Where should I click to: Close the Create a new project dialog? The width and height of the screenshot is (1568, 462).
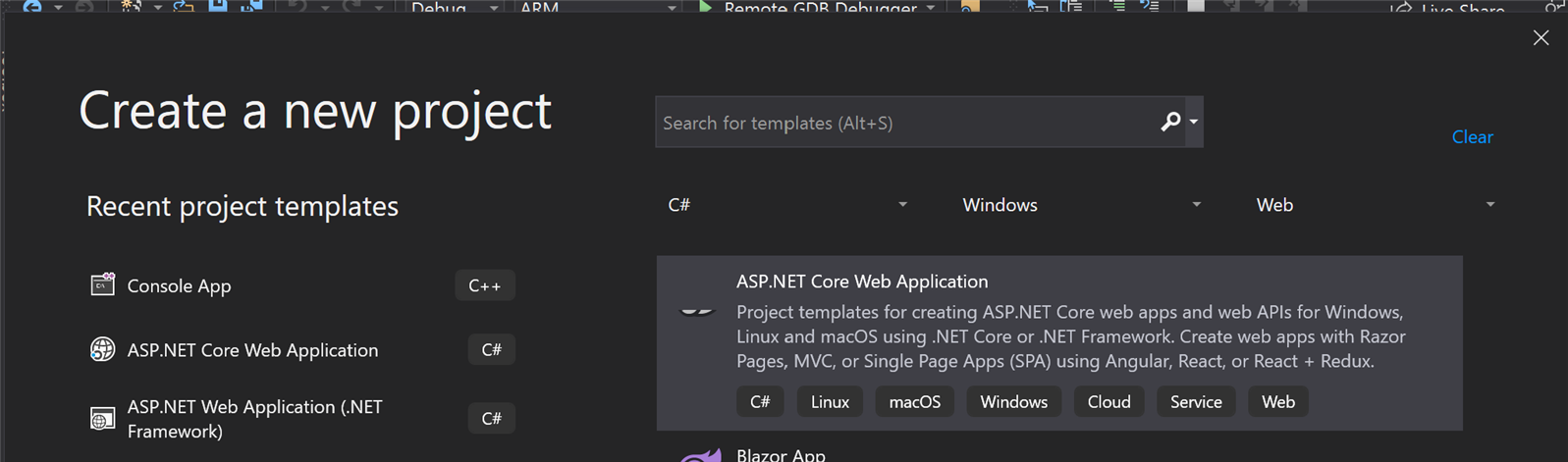[1541, 38]
